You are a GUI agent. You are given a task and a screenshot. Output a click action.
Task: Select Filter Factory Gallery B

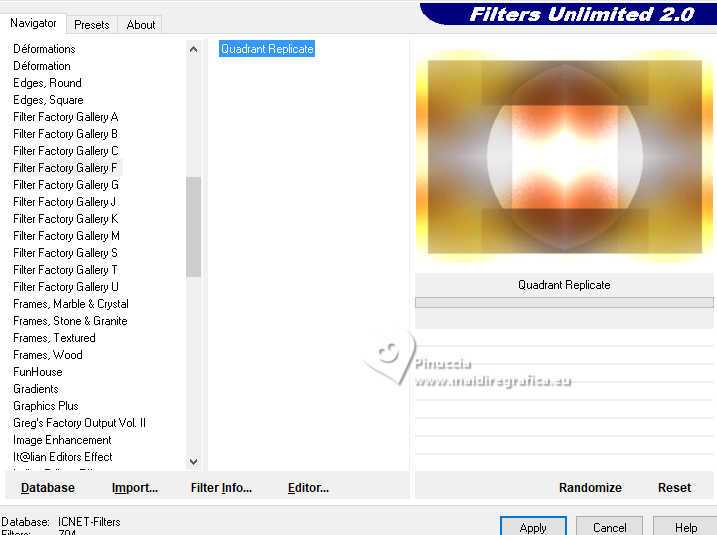pyautogui.click(x=65, y=134)
